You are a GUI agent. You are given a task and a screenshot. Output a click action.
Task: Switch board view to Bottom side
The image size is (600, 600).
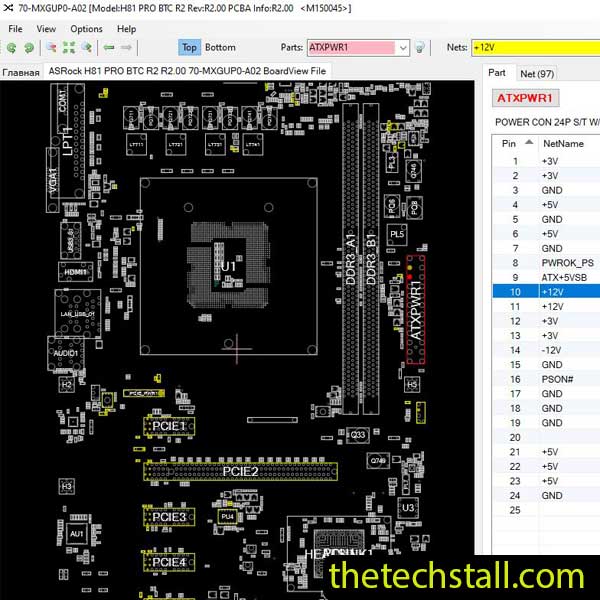[220, 47]
